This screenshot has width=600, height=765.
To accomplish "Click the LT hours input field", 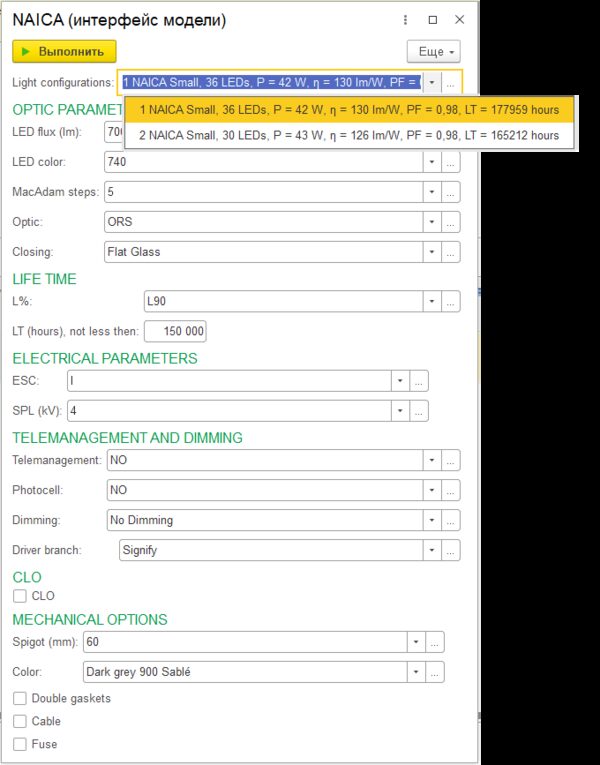I will 176,332.
